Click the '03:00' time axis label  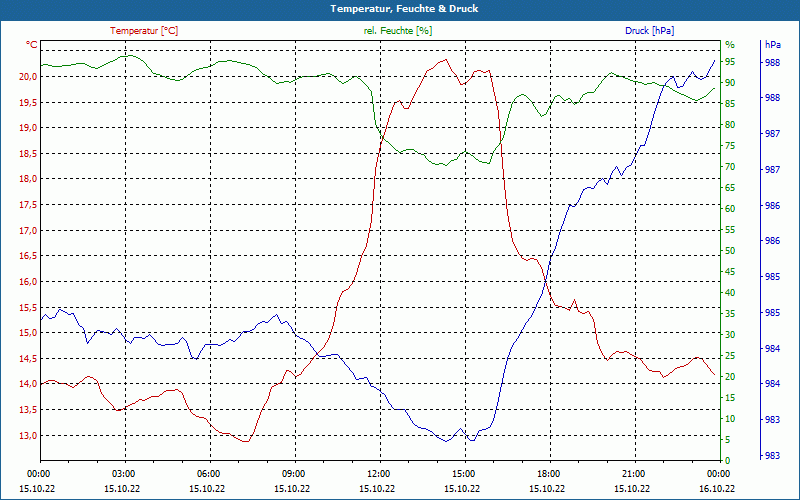[x=122, y=473]
